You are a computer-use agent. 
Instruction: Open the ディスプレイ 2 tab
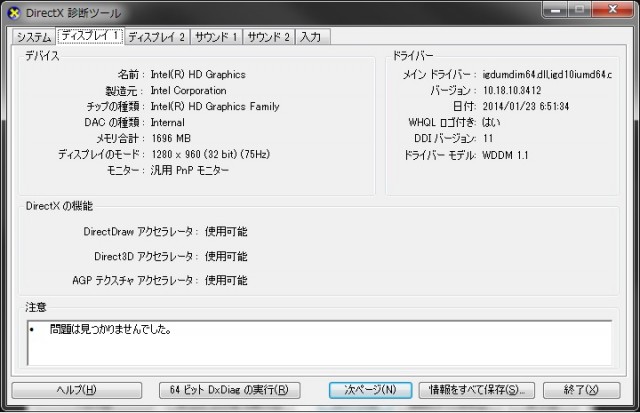157,37
